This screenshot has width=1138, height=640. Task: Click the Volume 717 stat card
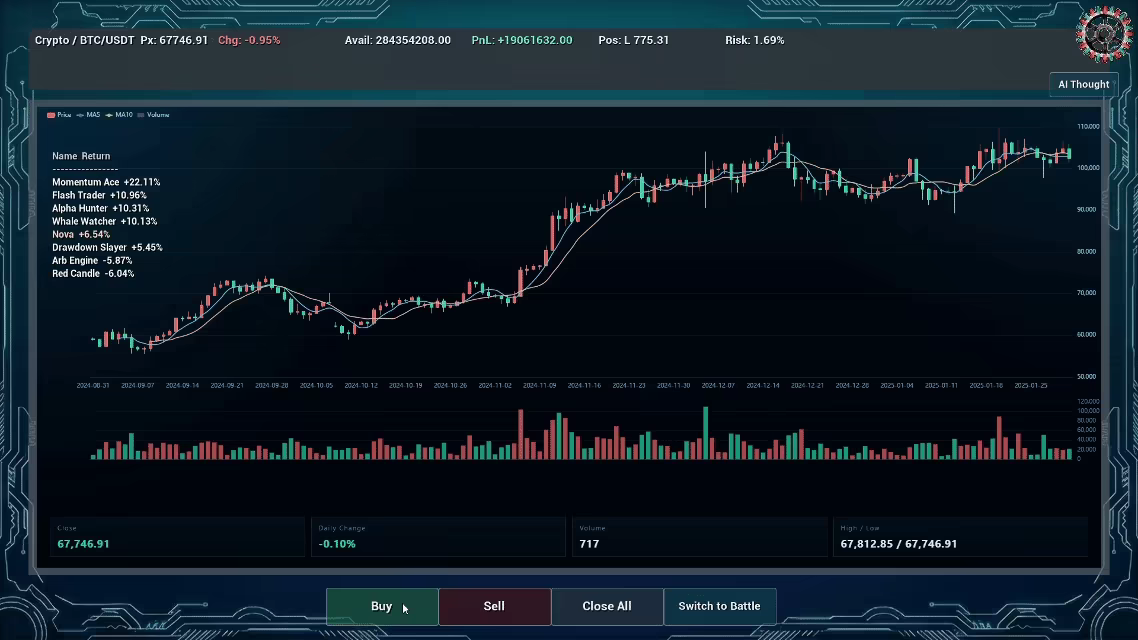tap(700, 537)
